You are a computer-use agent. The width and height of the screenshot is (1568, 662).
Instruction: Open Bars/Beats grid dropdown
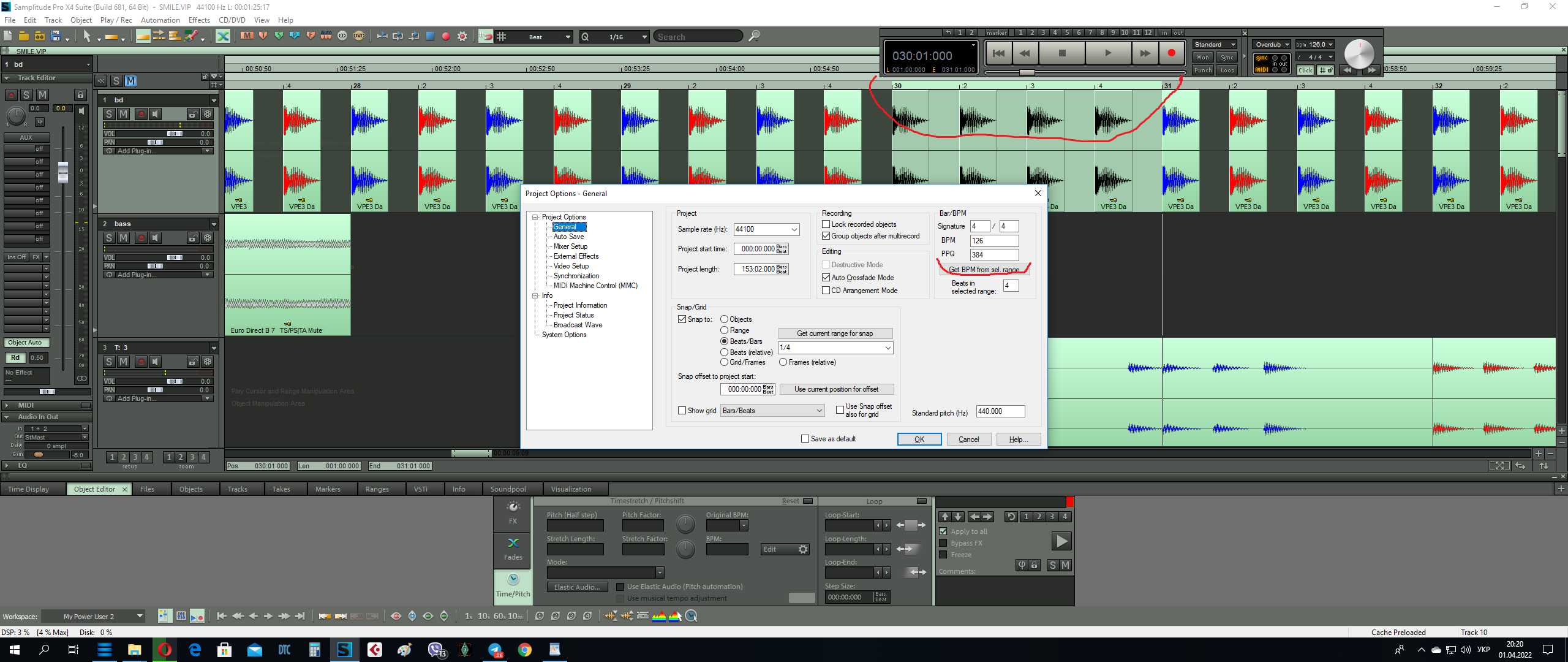(x=773, y=411)
